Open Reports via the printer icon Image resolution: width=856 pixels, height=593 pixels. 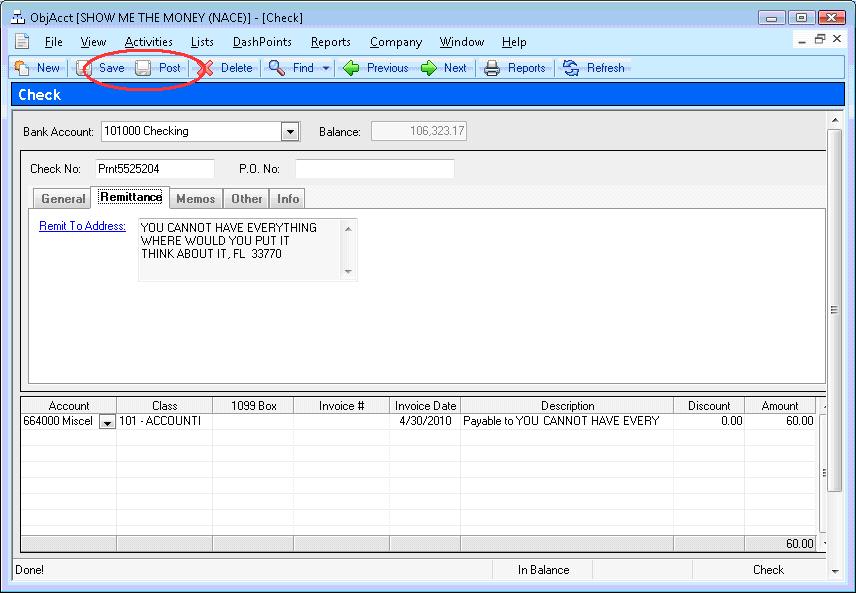[492, 68]
